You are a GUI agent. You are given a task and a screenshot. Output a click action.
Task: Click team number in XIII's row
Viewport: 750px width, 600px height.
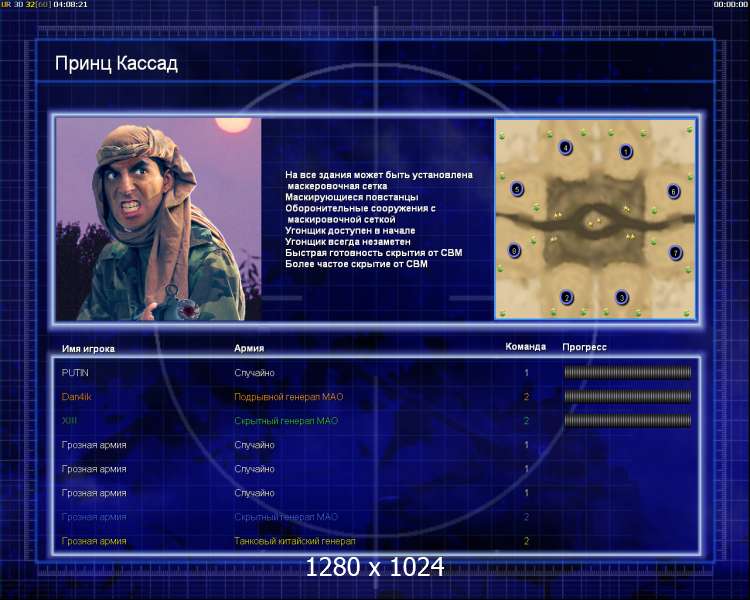click(526, 421)
